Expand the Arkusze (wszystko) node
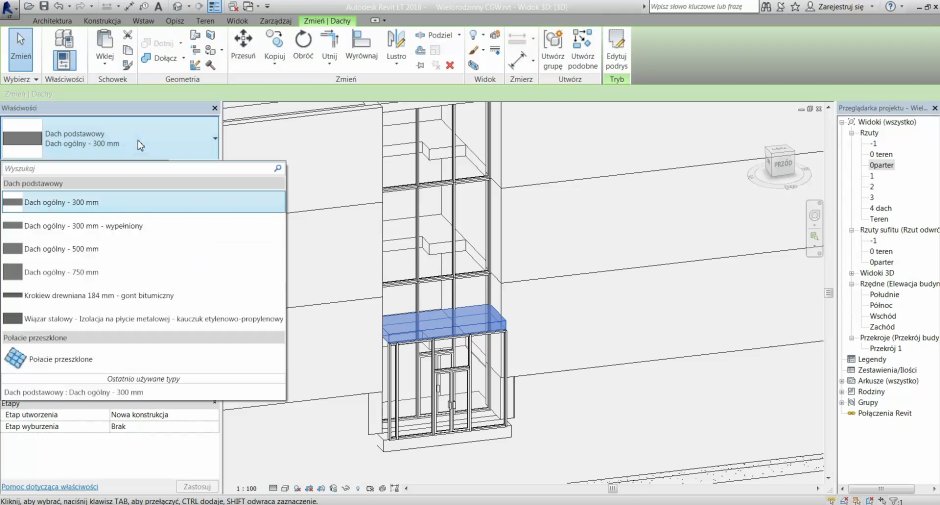Screen dimensions: 940x505 (851, 381)
